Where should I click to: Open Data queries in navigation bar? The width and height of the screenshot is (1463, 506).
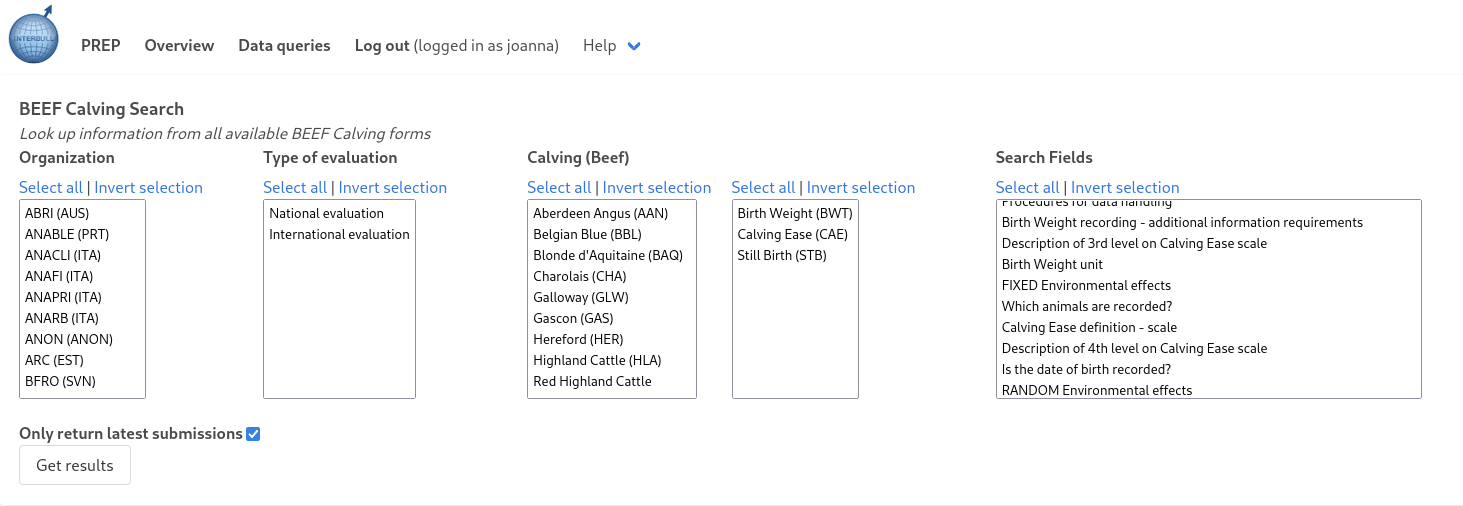(284, 45)
